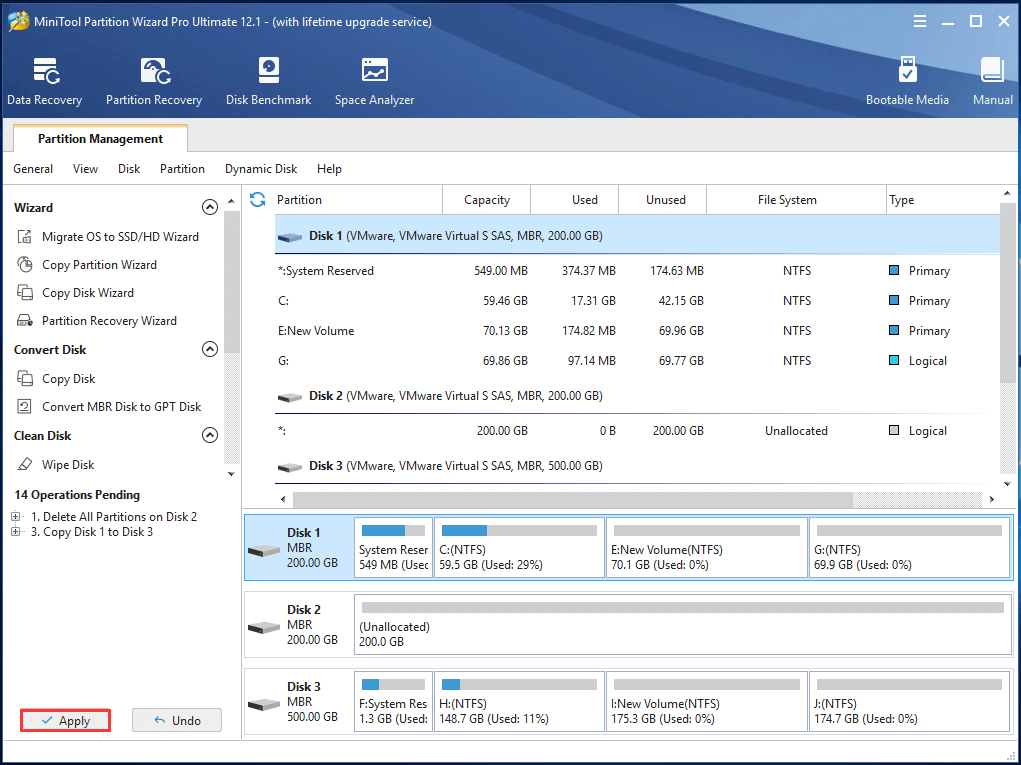The height and width of the screenshot is (765, 1021).
Task: Select Wipe Disk in sidebar
Action: point(68,465)
